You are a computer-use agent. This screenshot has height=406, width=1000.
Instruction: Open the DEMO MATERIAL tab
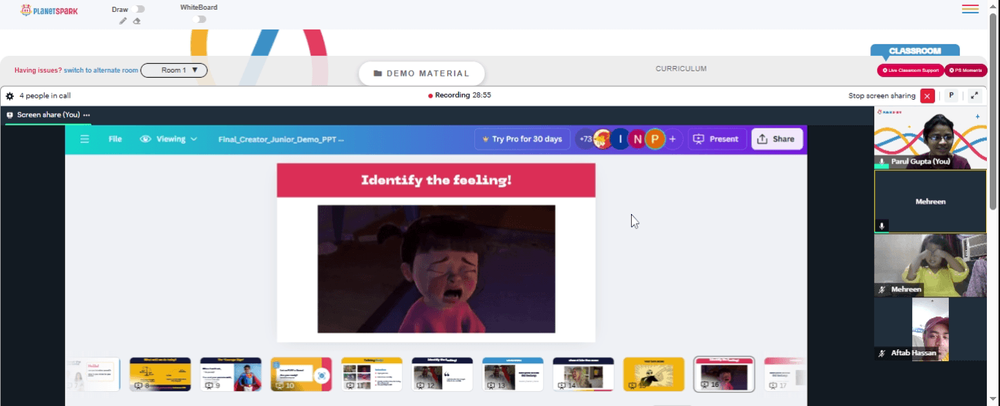tap(422, 74)
